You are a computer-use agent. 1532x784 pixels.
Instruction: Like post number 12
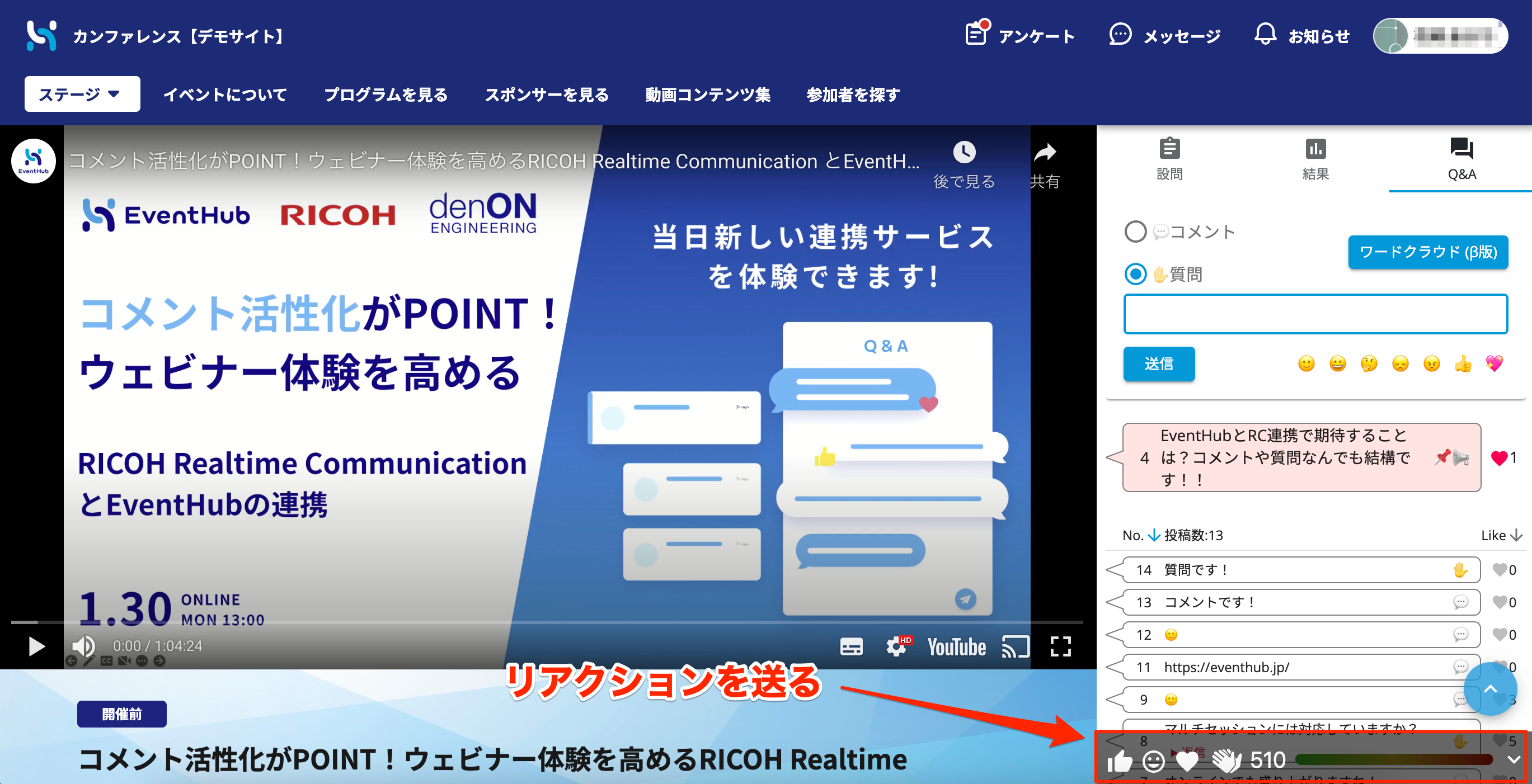1500,635
